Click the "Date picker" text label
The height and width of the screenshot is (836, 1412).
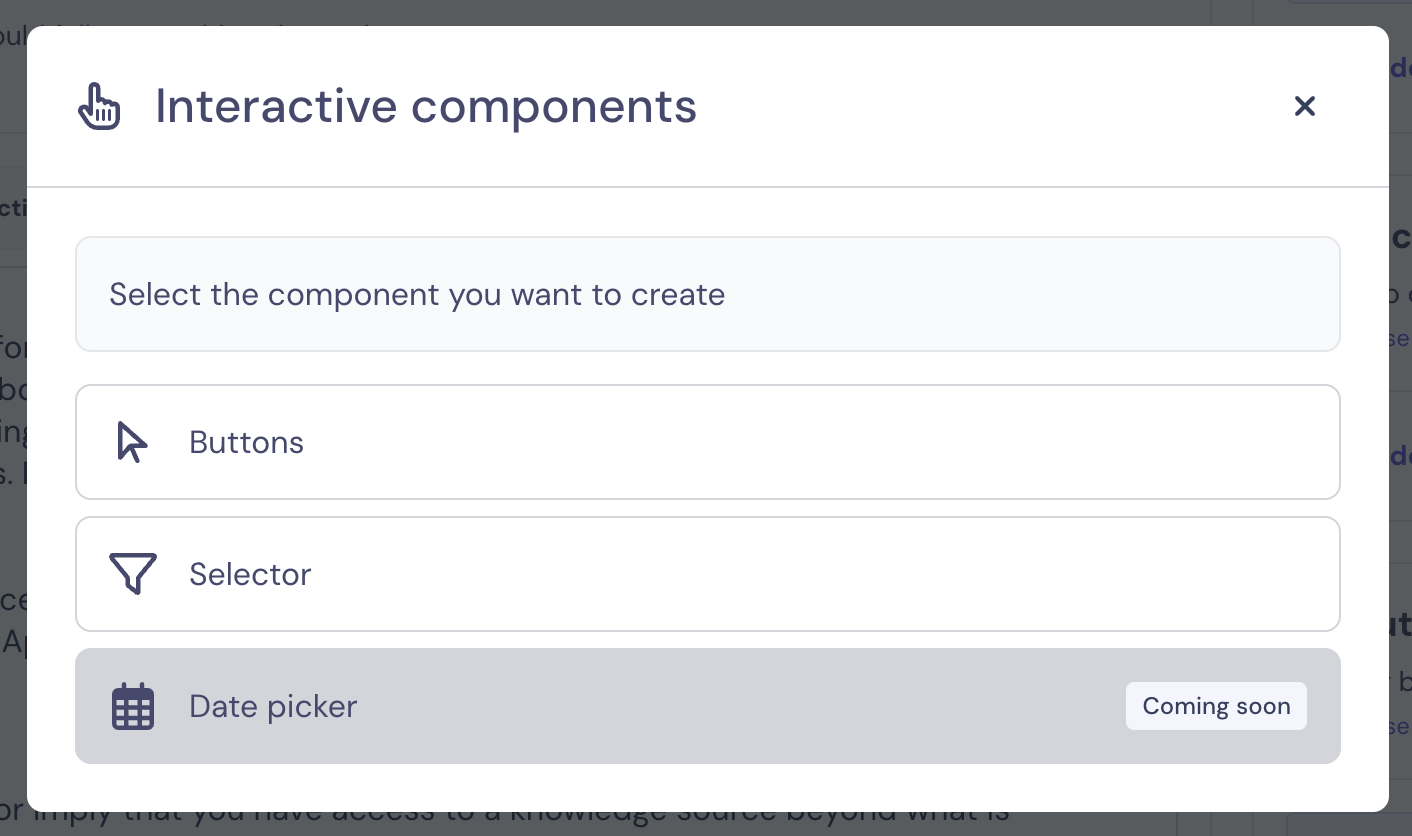(x=273, y=706)
